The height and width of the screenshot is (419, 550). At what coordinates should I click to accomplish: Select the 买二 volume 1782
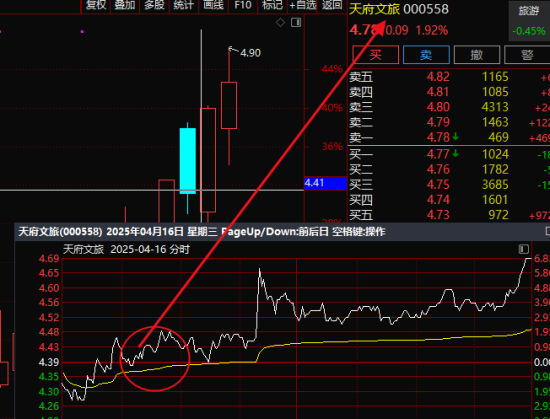click(x=495, y=169)
